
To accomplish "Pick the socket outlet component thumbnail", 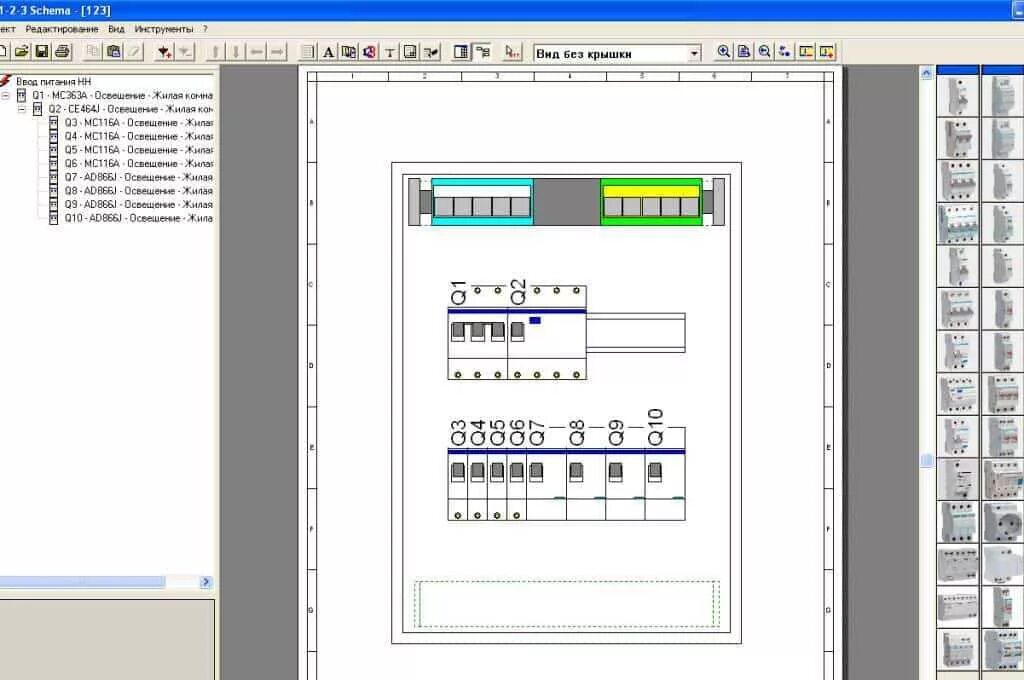I will (1002, 521).
